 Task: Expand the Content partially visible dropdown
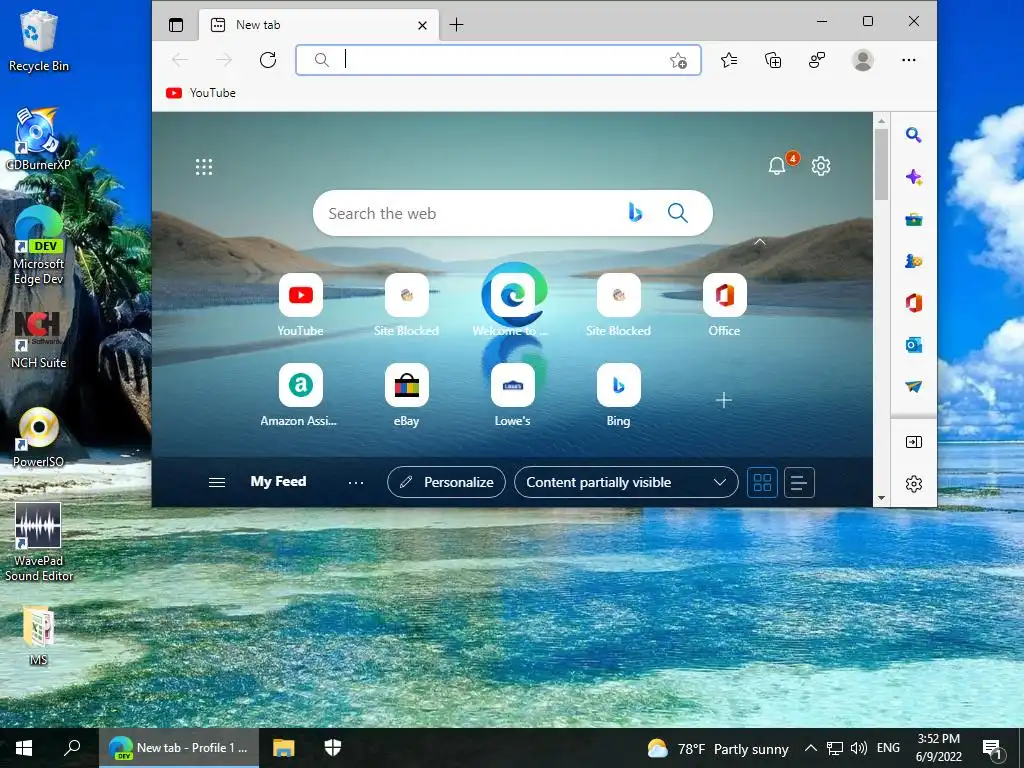[x=626, y=482]
